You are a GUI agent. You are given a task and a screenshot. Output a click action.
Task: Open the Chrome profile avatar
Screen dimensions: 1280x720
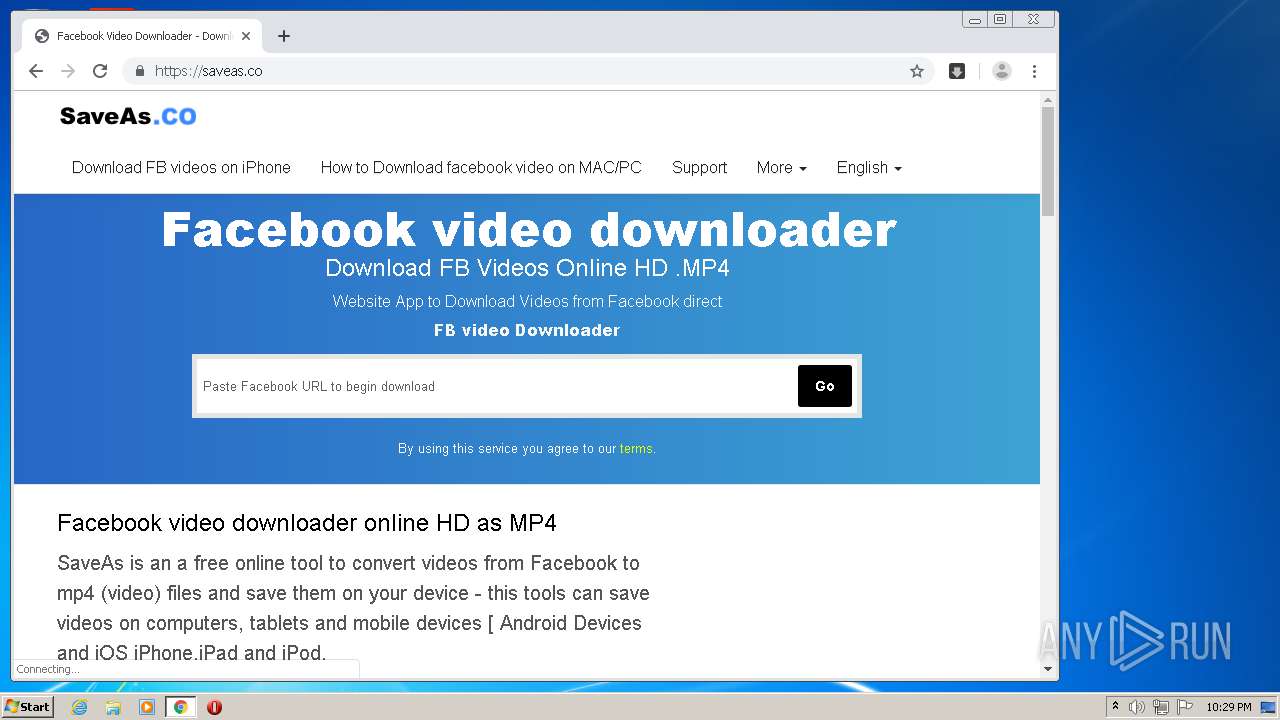coord(1001,71)
